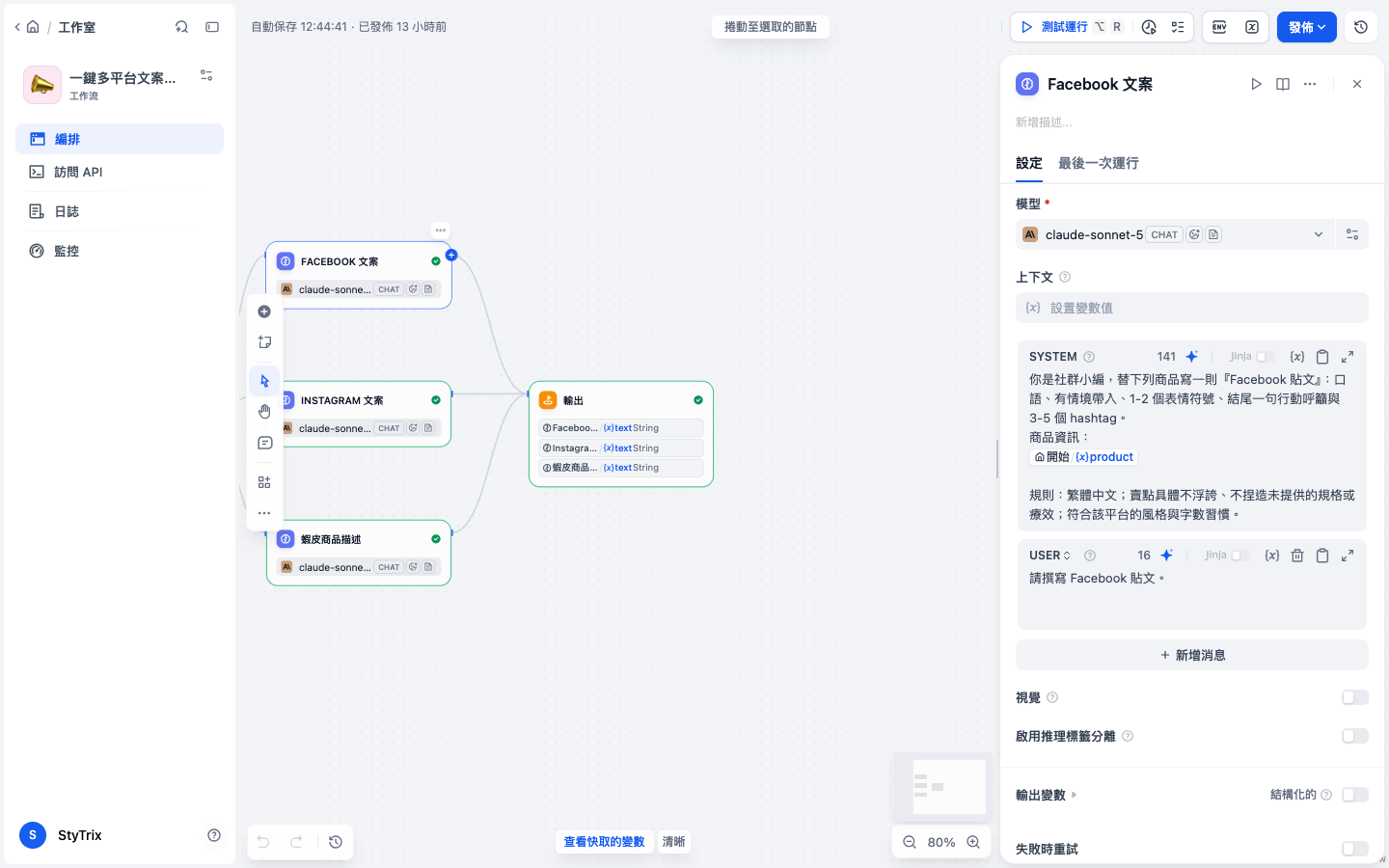Insert variable in SYSTEM prompt
The width and height of the screenshot is (1389, 868).
[1297, 356]
